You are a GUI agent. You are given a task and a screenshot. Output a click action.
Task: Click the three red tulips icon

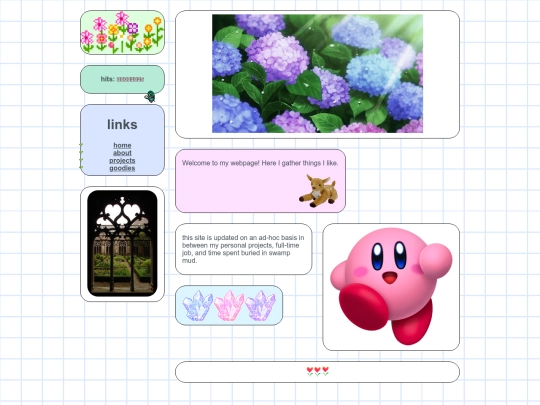coord(318,371)
